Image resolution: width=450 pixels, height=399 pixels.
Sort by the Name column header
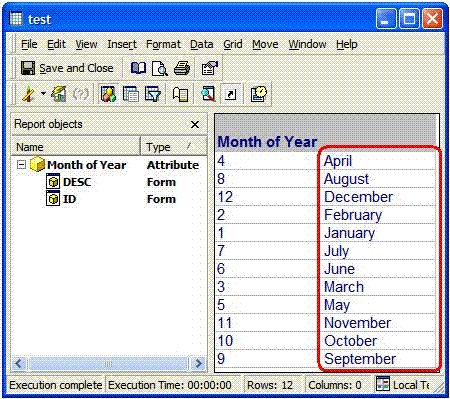click(76, 147)
